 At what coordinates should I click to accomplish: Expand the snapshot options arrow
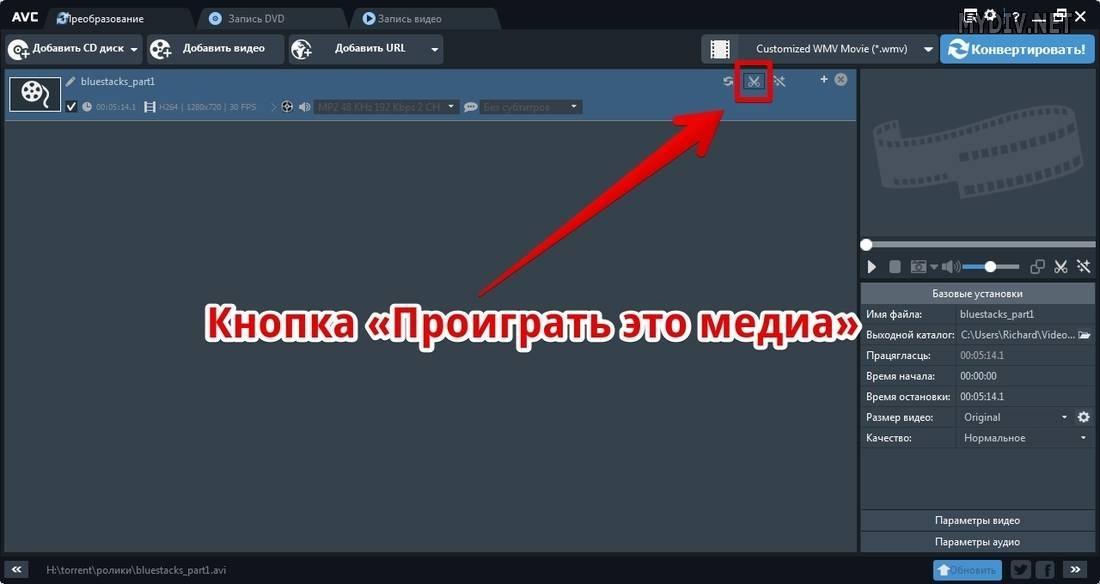point(934,267)
